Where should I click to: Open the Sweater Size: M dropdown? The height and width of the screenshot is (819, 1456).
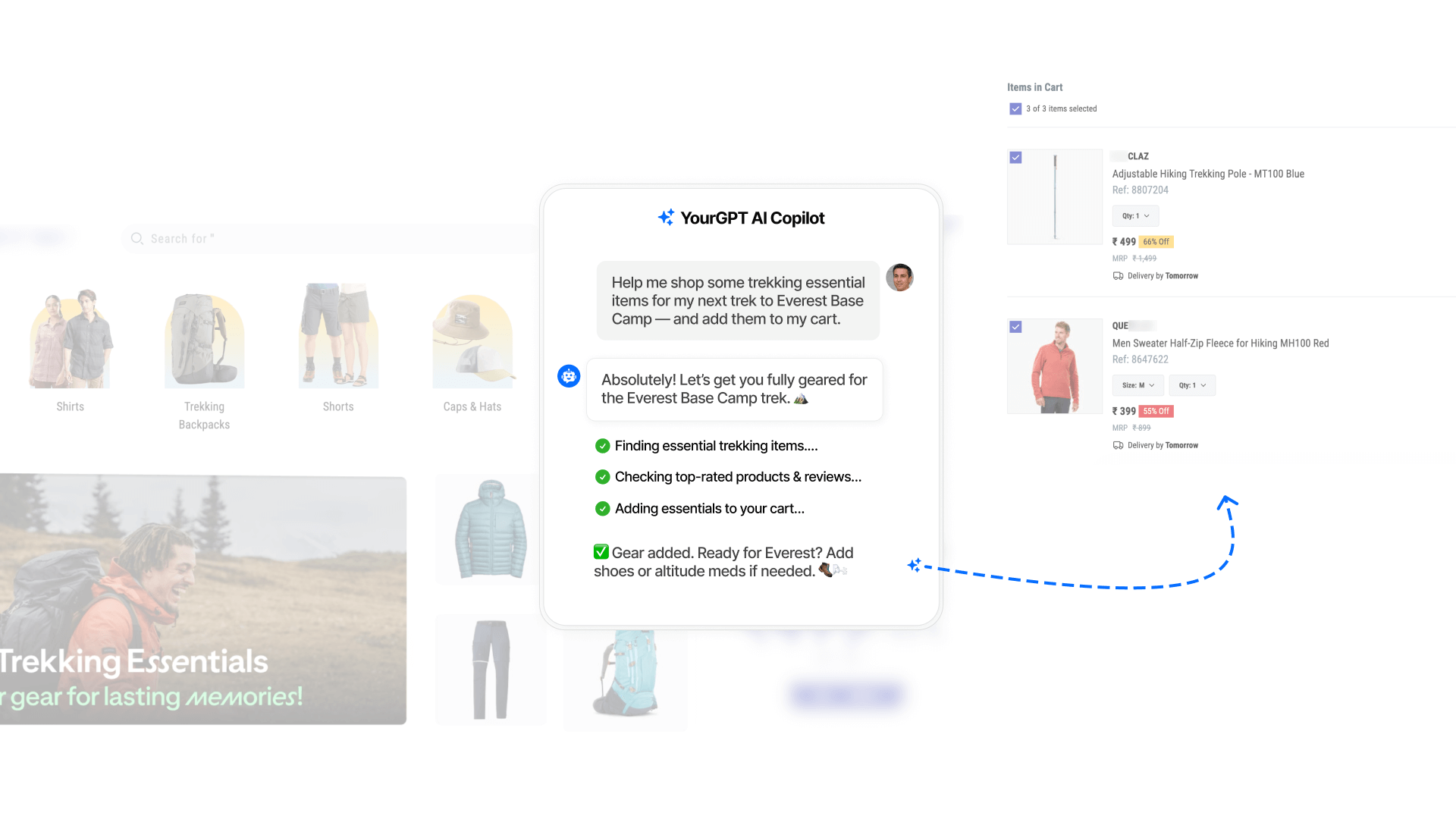pyautogui.click(x=1137, y=385)
